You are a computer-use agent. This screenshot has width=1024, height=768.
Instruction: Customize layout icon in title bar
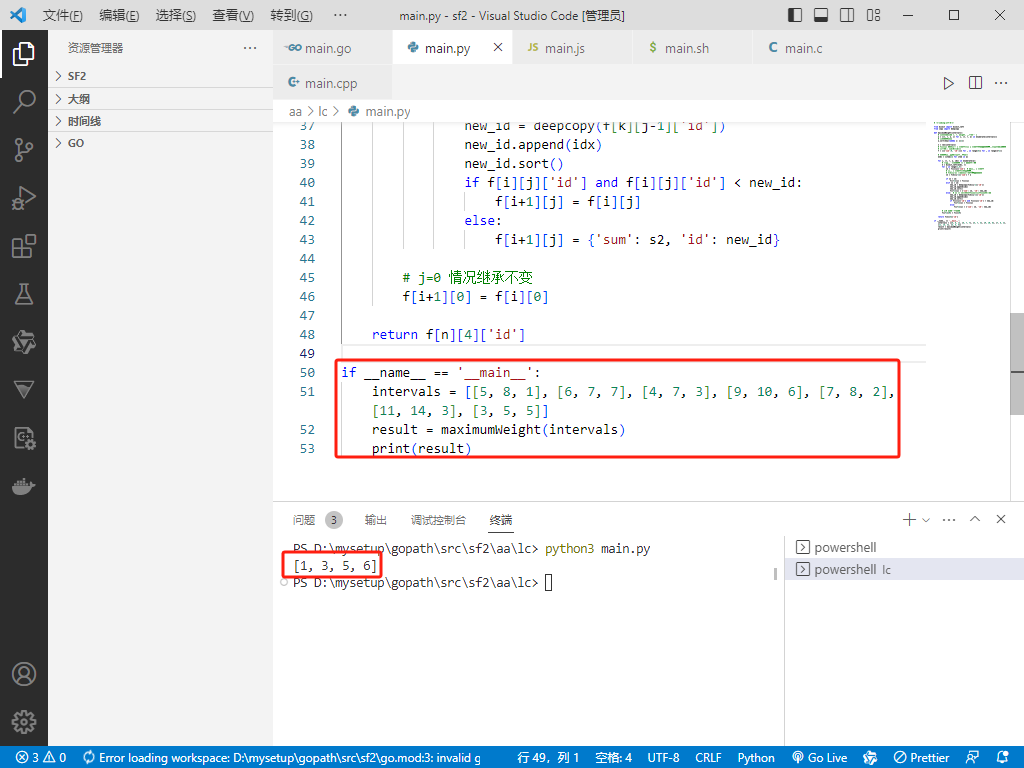[x=873, y=15]
